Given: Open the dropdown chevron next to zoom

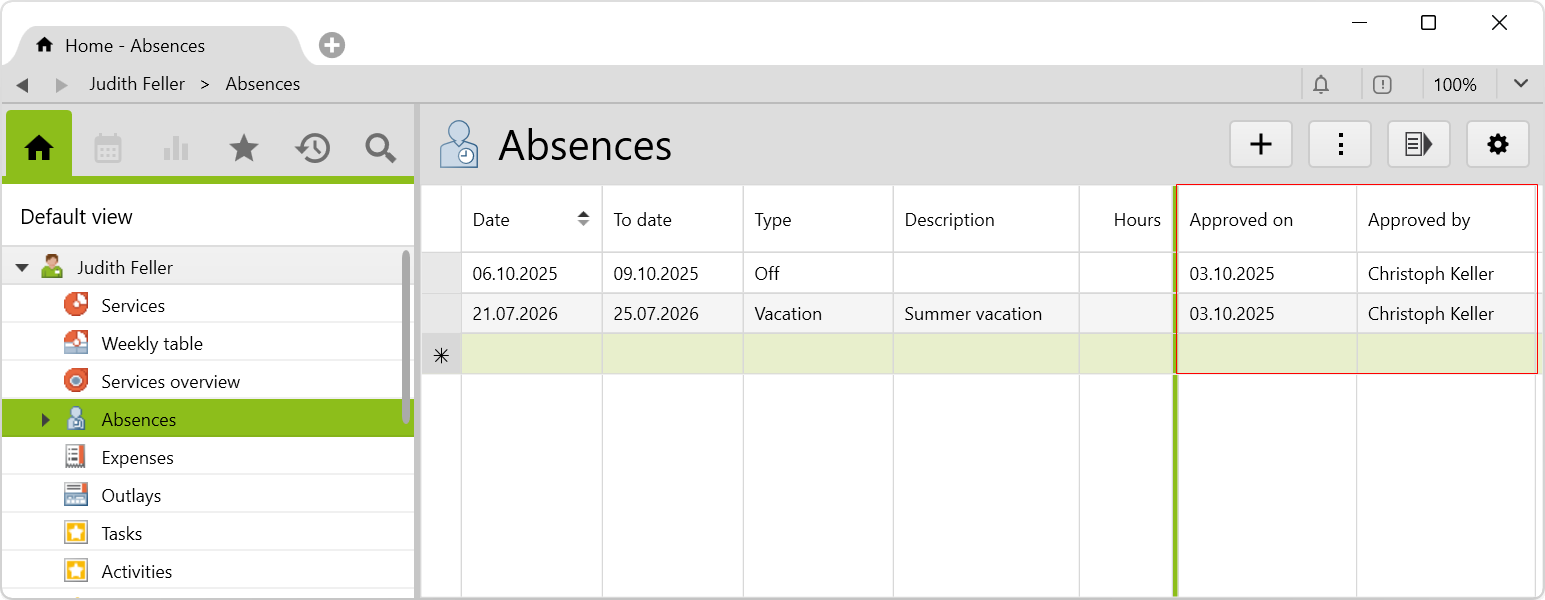Looking at the screenshot, I should coord(1520,84).
